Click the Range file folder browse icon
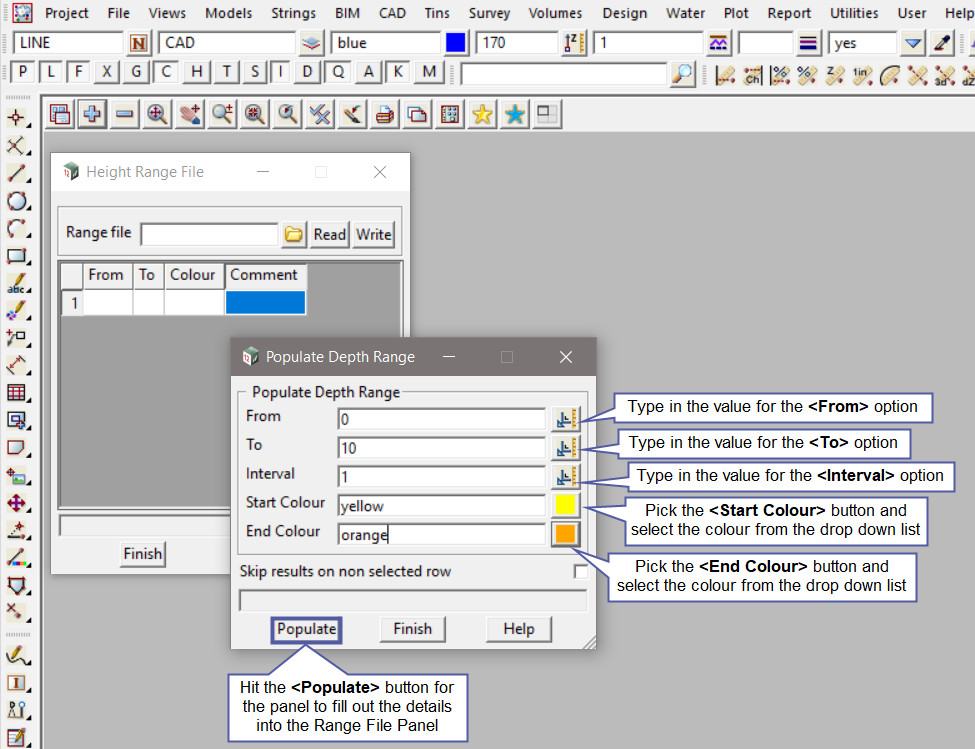 [293, 235]
